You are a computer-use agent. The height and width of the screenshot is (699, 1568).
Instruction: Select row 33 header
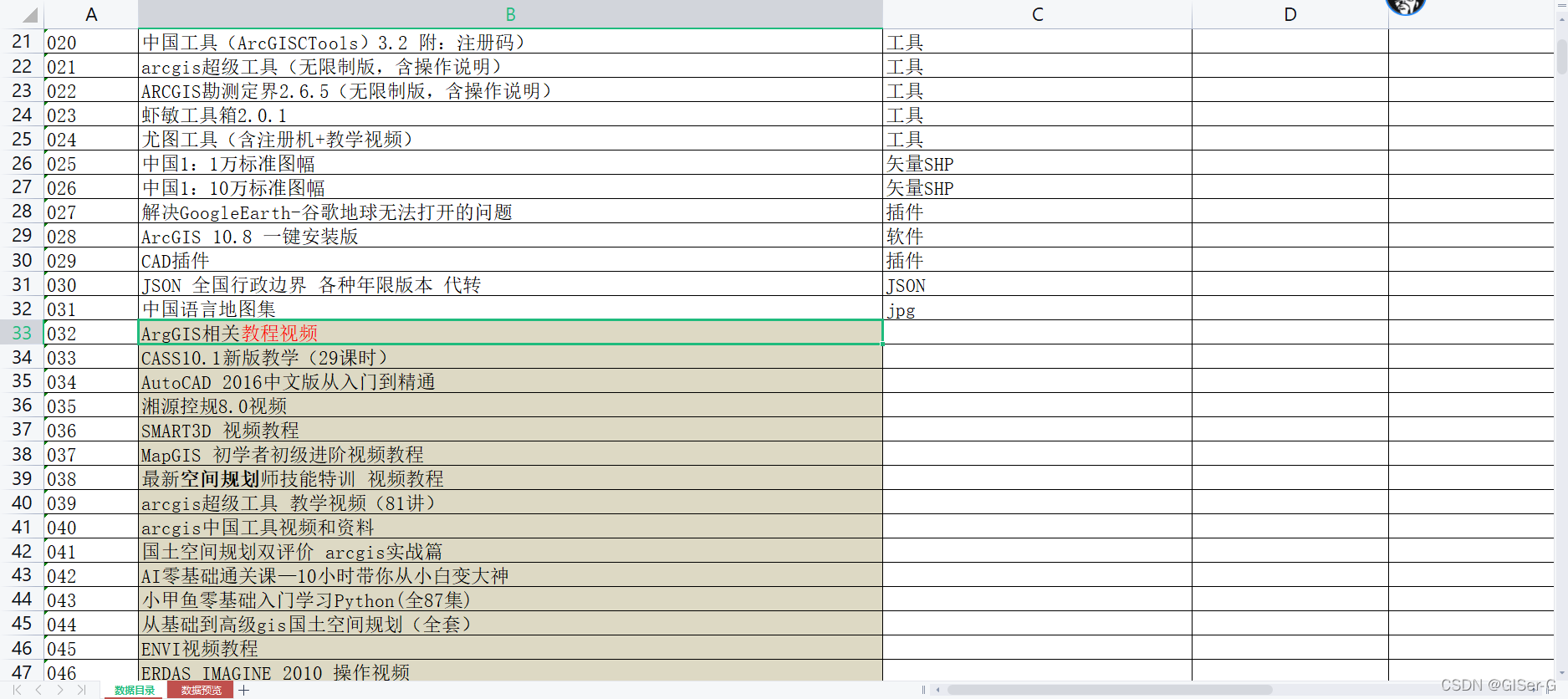coord(22,333)
